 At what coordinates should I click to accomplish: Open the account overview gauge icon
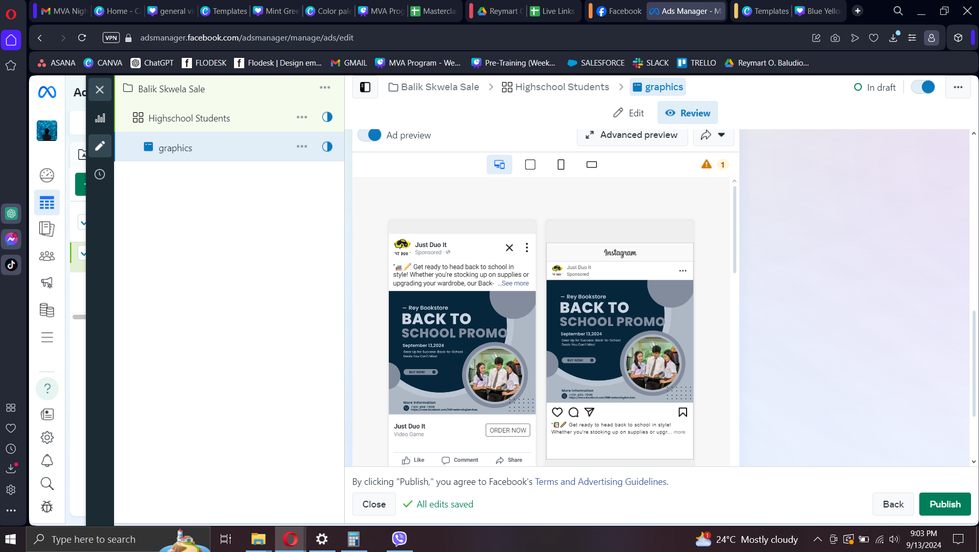pyautogui.click(x=47, y=175)
